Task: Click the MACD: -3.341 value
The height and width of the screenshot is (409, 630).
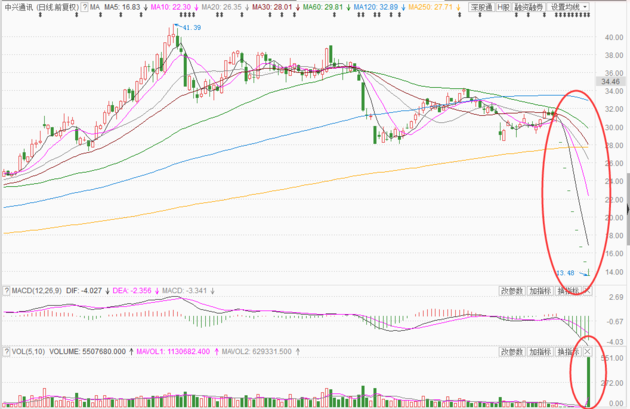Action: 185,290
